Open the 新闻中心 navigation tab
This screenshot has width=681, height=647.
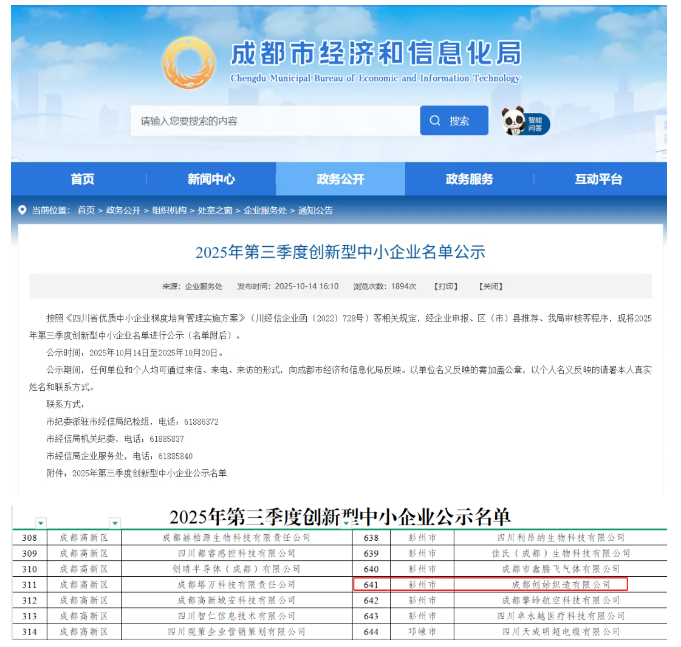[211, 179]
